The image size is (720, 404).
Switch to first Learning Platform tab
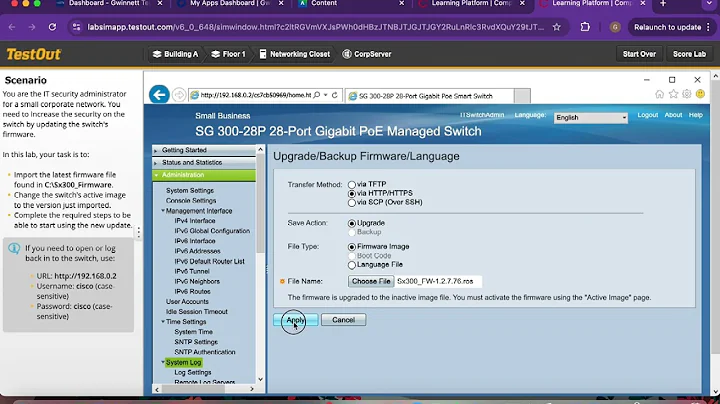[x=472, y=3]
